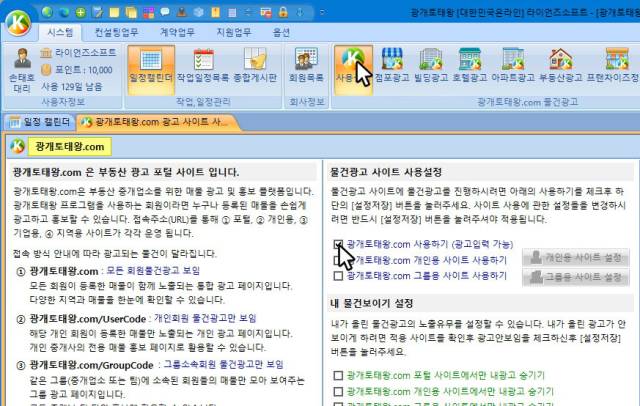This screenshot has height=406, width=640.
Task: Click the stacked yellow notes icon
Action: [x=131, y=12]
